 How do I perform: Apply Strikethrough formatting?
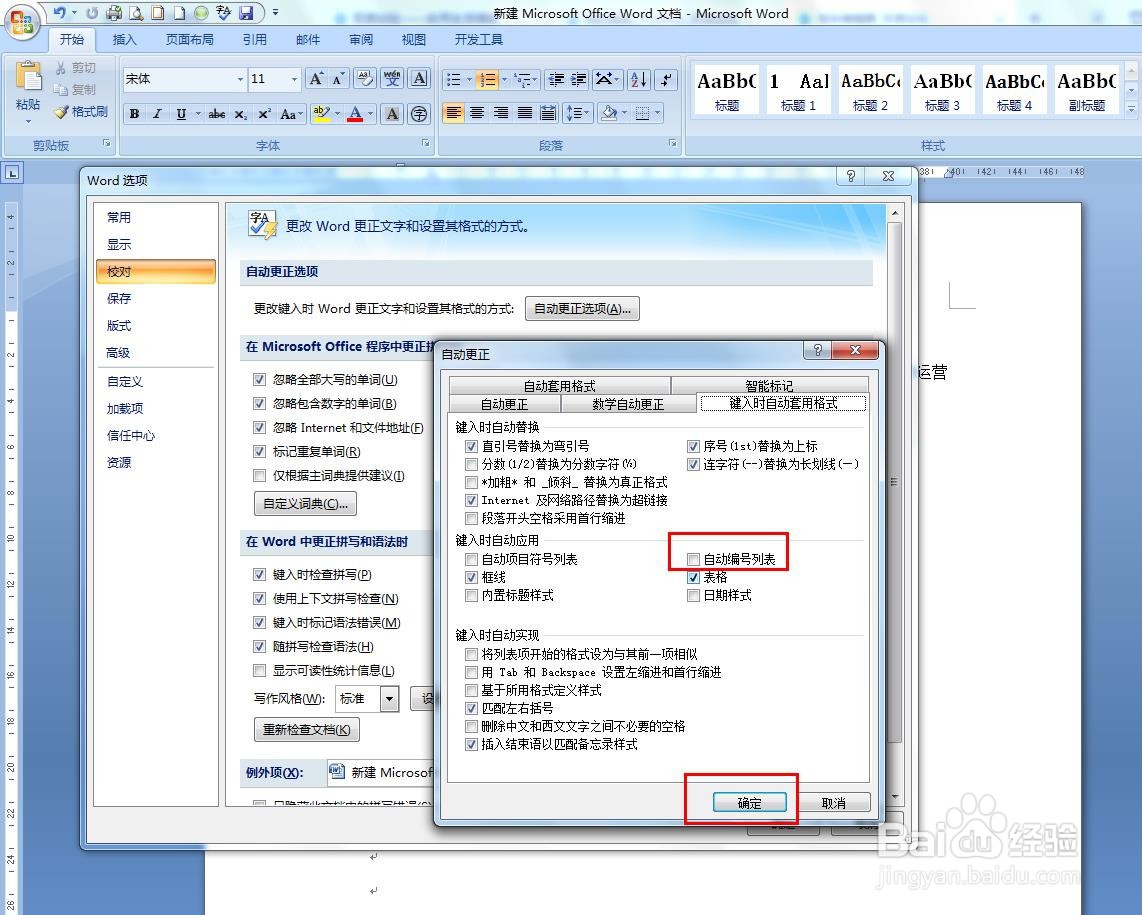(x=216, y=114)
